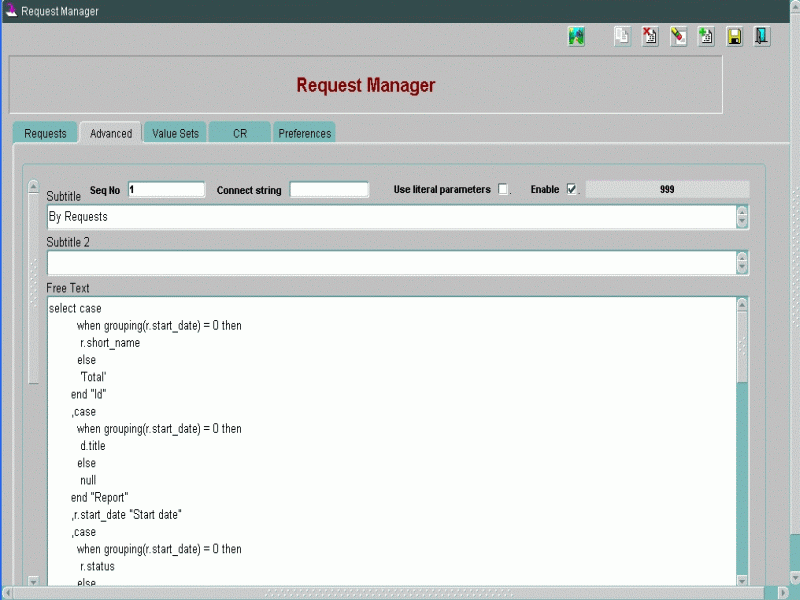Screen dimensions: 800x600
Task: Click the Connect string input field
Action: pyautogui.click(x=329, y=190)
